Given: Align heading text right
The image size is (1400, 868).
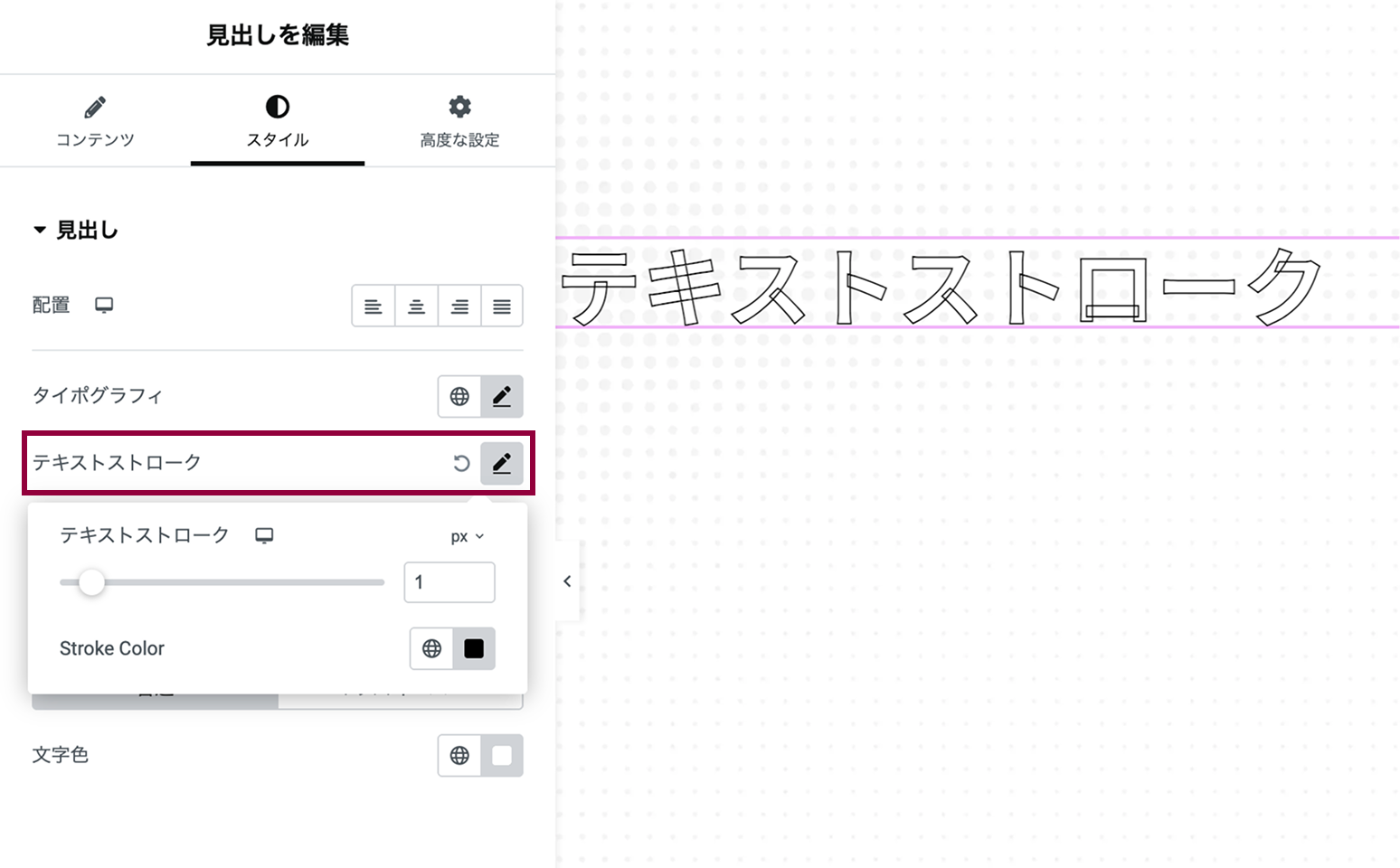Looking at the screenshot, I should click(459, 306).
